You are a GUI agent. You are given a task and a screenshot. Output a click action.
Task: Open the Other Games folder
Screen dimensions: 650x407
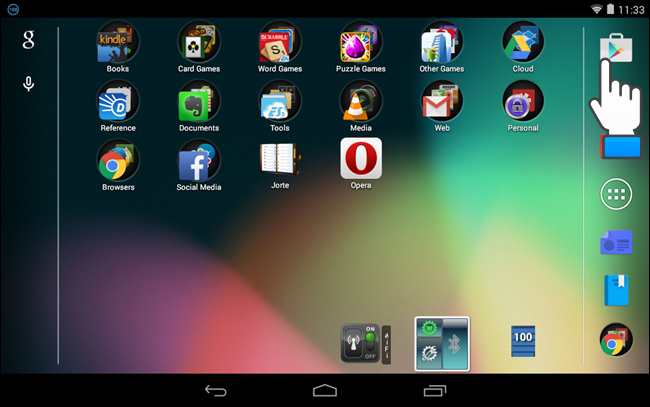[x=441, y=42]
